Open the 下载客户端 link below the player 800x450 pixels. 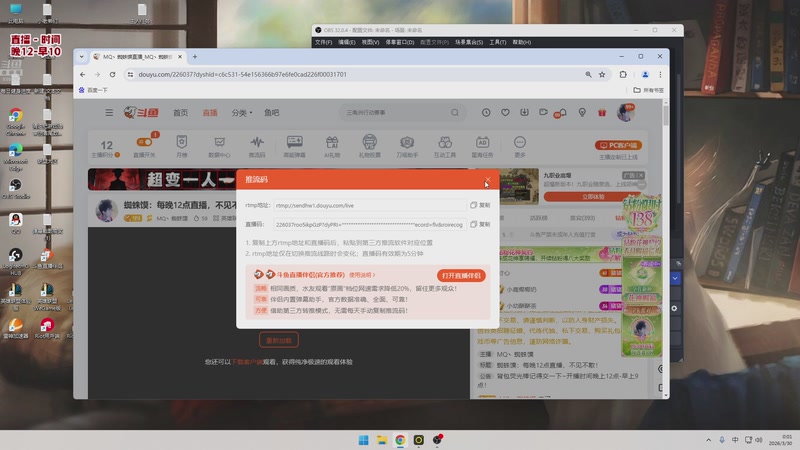click(x=247, y=362)
